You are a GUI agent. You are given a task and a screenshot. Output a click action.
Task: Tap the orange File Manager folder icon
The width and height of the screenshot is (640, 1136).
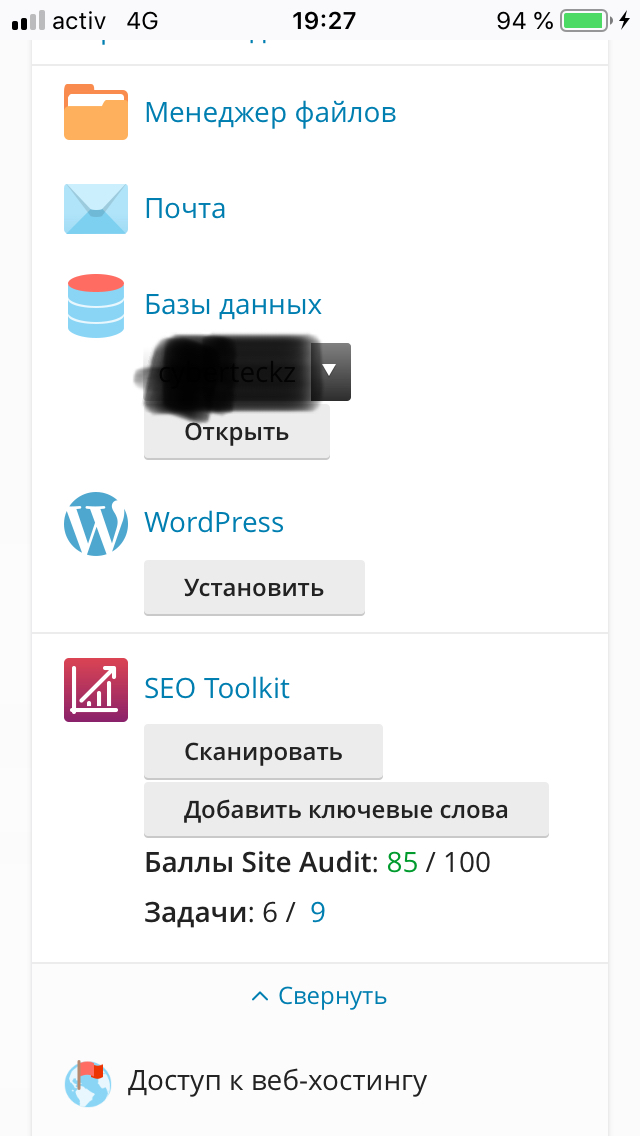click(96, 113)
